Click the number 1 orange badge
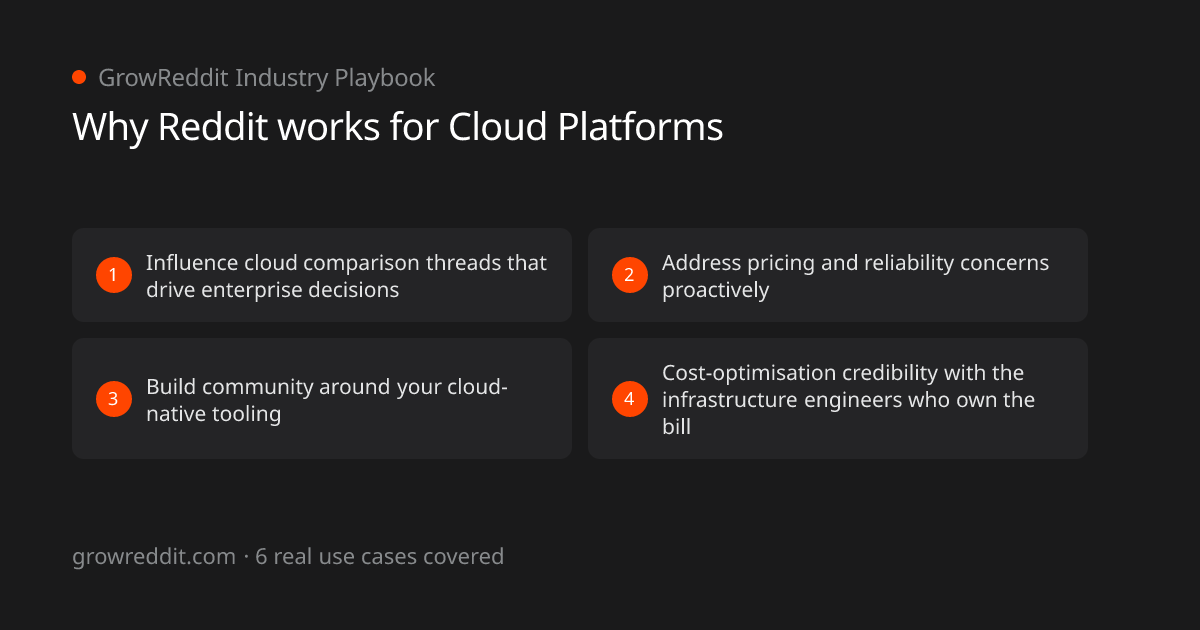Viewport: 1200px width, 630px height. tap(114, 275)
